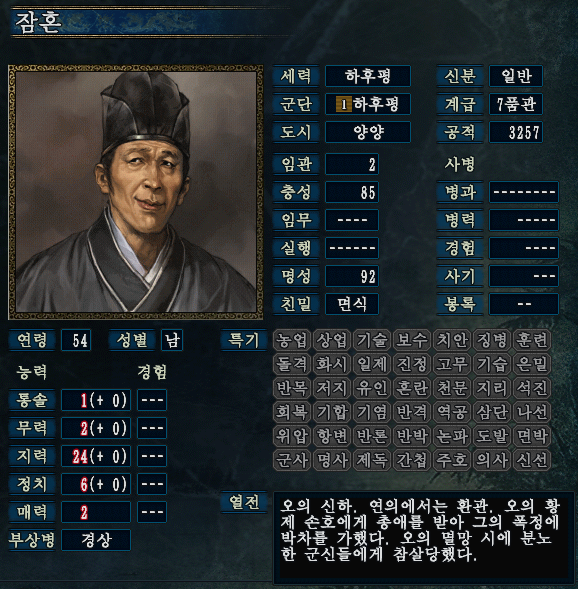
Task: Click the biography text box
Action: point(423,537)
